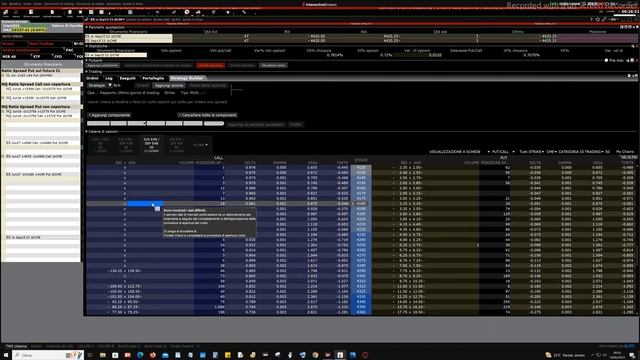Open the My Chains link

click(624, 152)
